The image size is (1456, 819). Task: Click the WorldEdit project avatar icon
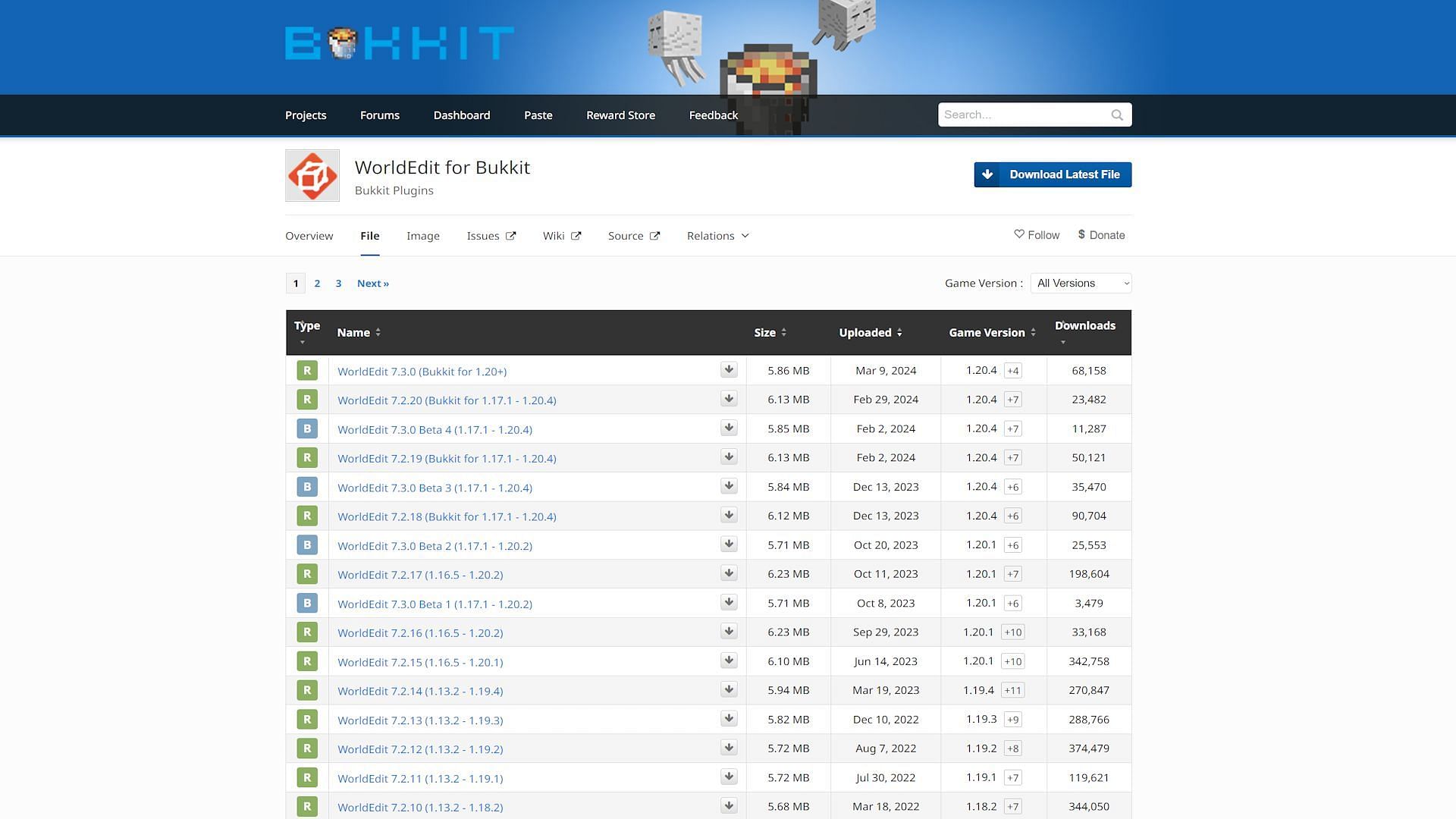pyautogui.click(x=312, y=175)
